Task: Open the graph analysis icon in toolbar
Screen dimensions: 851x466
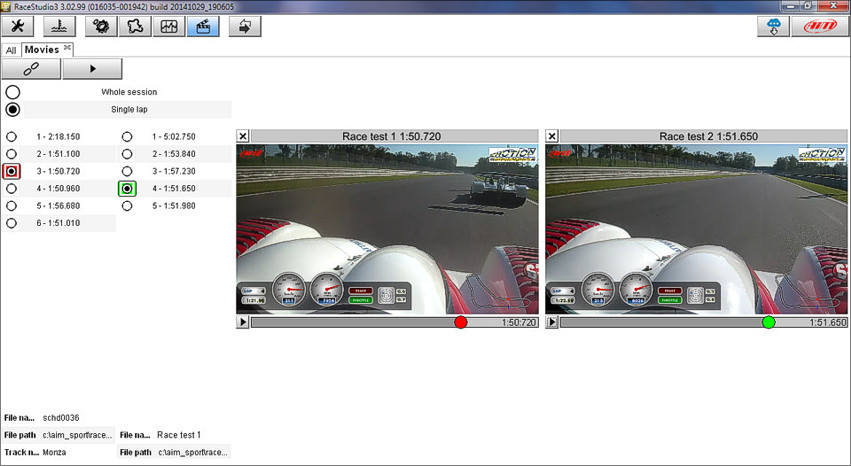Action: 169,27
